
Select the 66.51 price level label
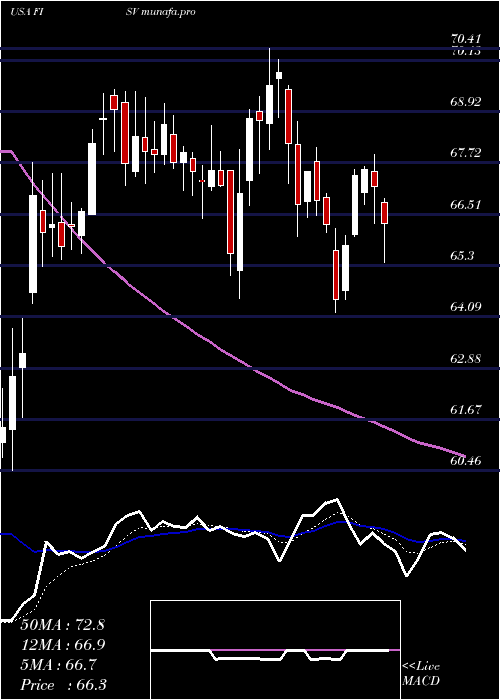point(466,205)
